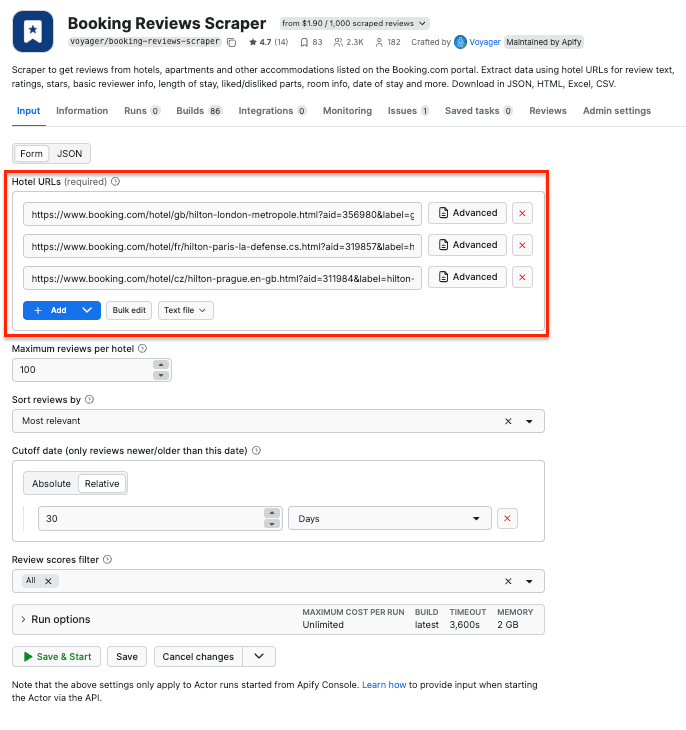
Task: Click Cancel changes button
Action: pos(198,656)
